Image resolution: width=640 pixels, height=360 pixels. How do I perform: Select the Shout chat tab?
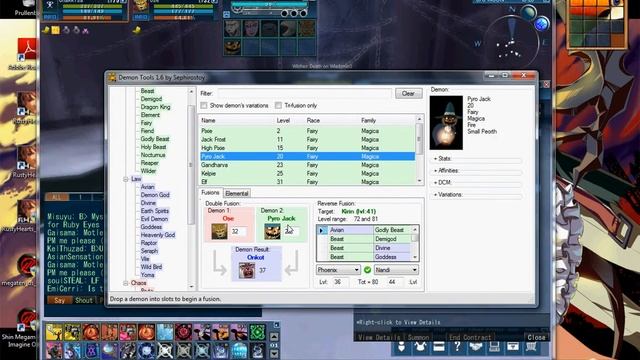tap(84, 300)
